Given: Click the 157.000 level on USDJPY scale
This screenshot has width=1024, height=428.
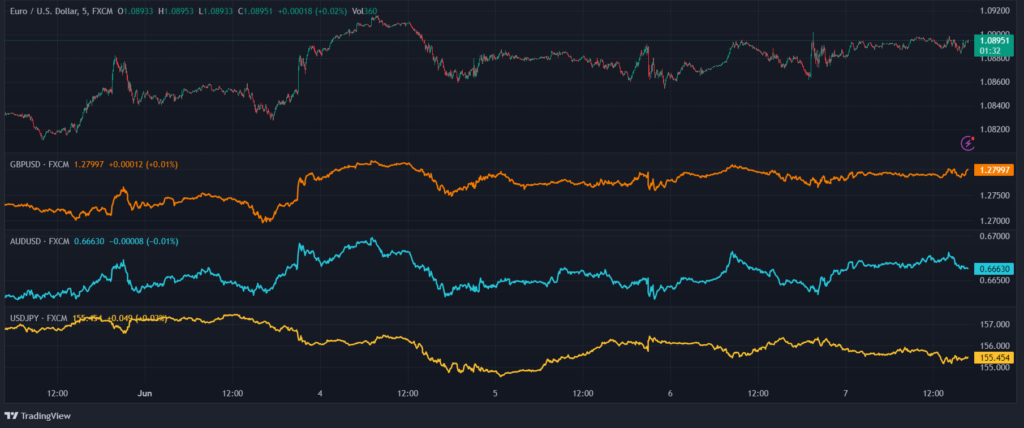Looking at the screenshot, I should coord(997,325).
